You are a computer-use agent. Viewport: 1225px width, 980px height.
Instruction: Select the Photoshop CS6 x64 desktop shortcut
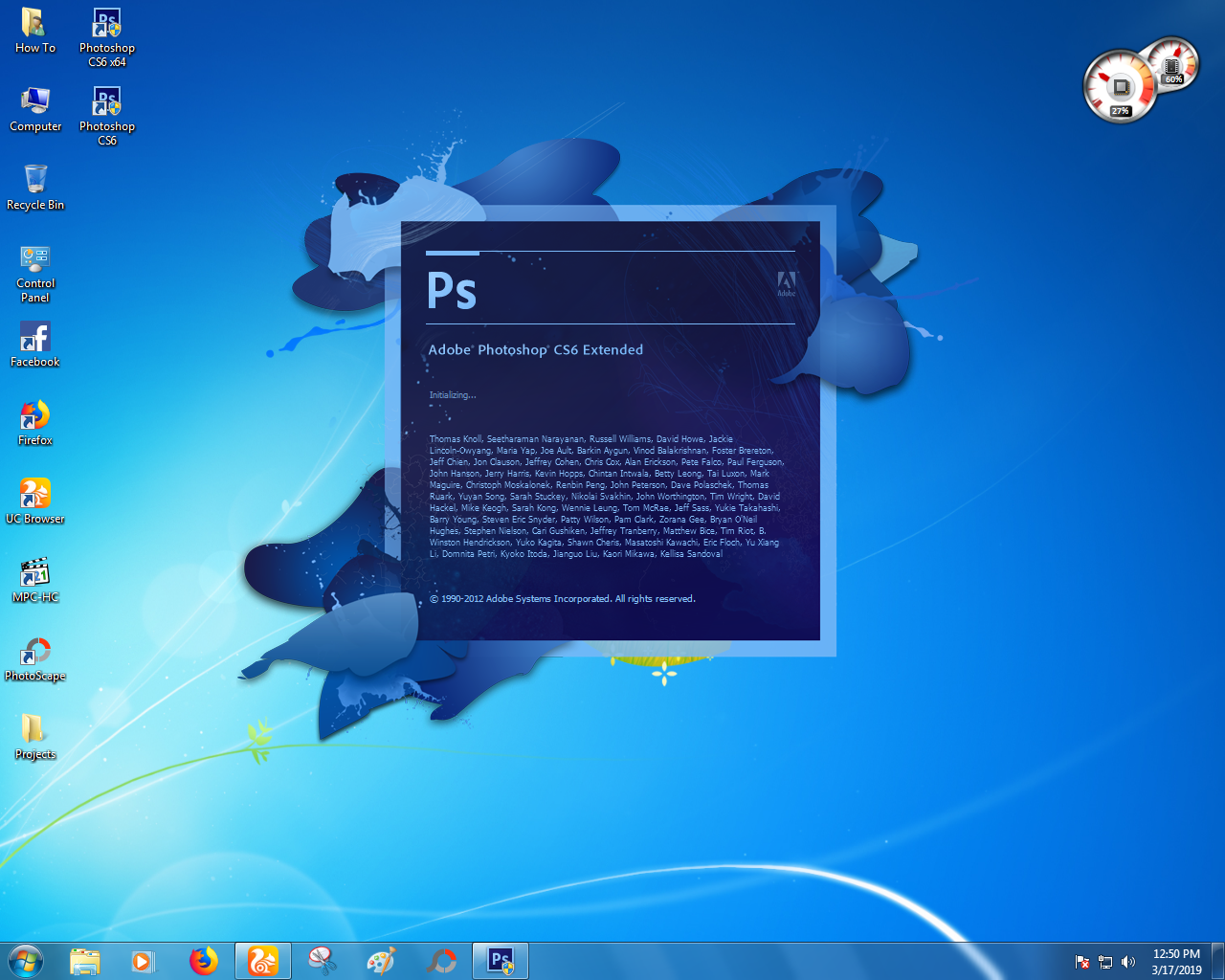pos(107,38)
